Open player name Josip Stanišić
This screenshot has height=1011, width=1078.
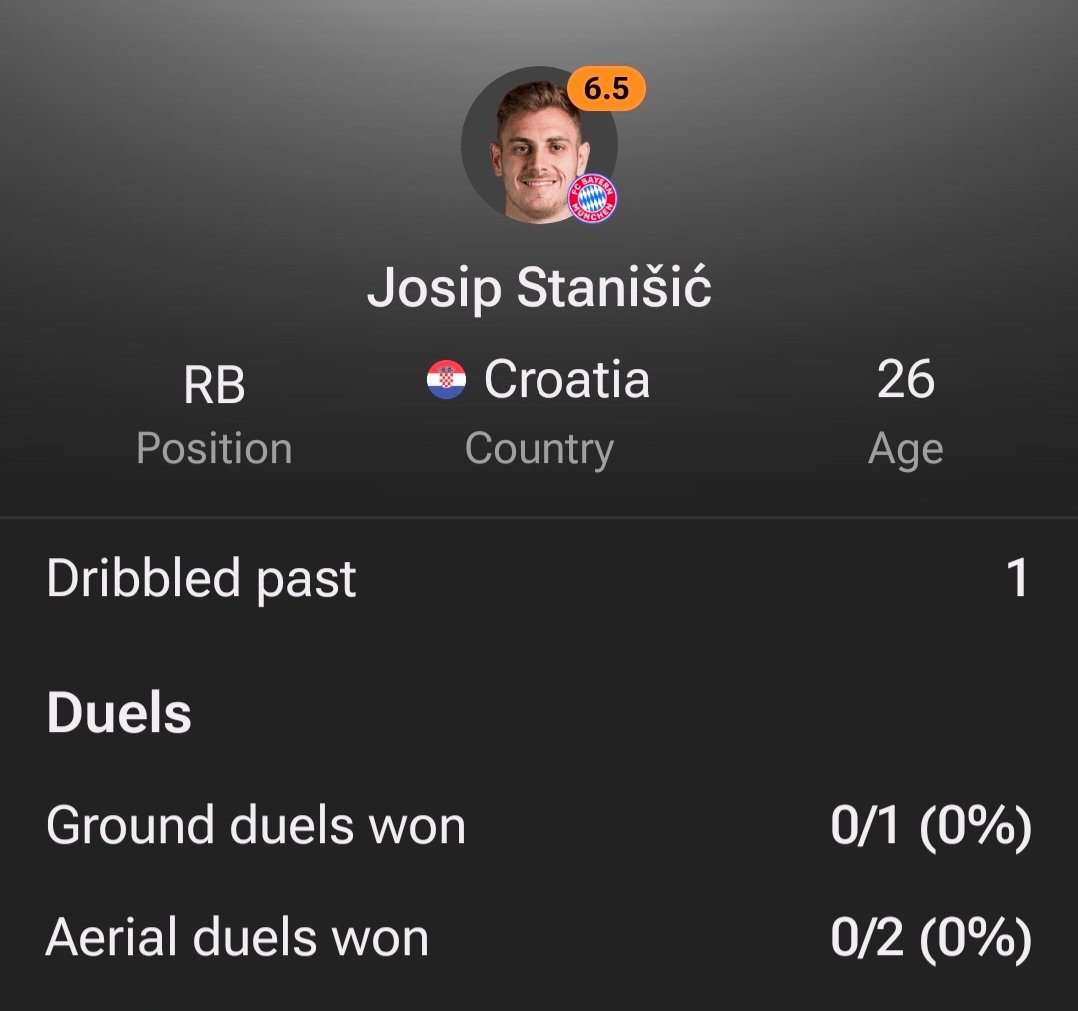tap(539, 287)
